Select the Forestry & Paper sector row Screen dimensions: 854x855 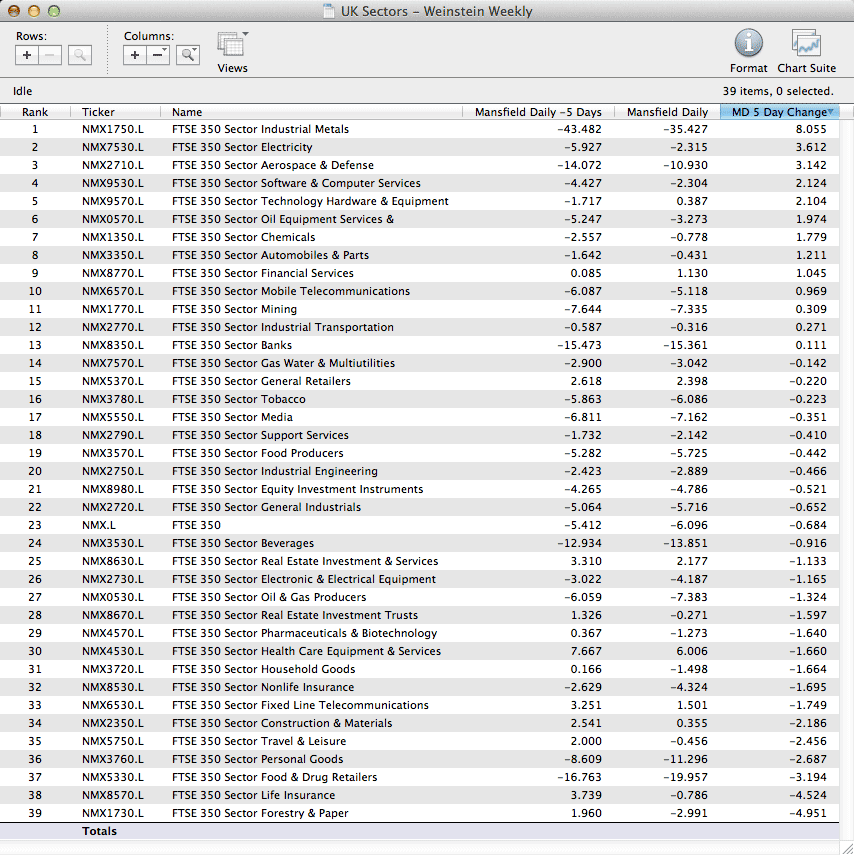[x=260, y=813]
